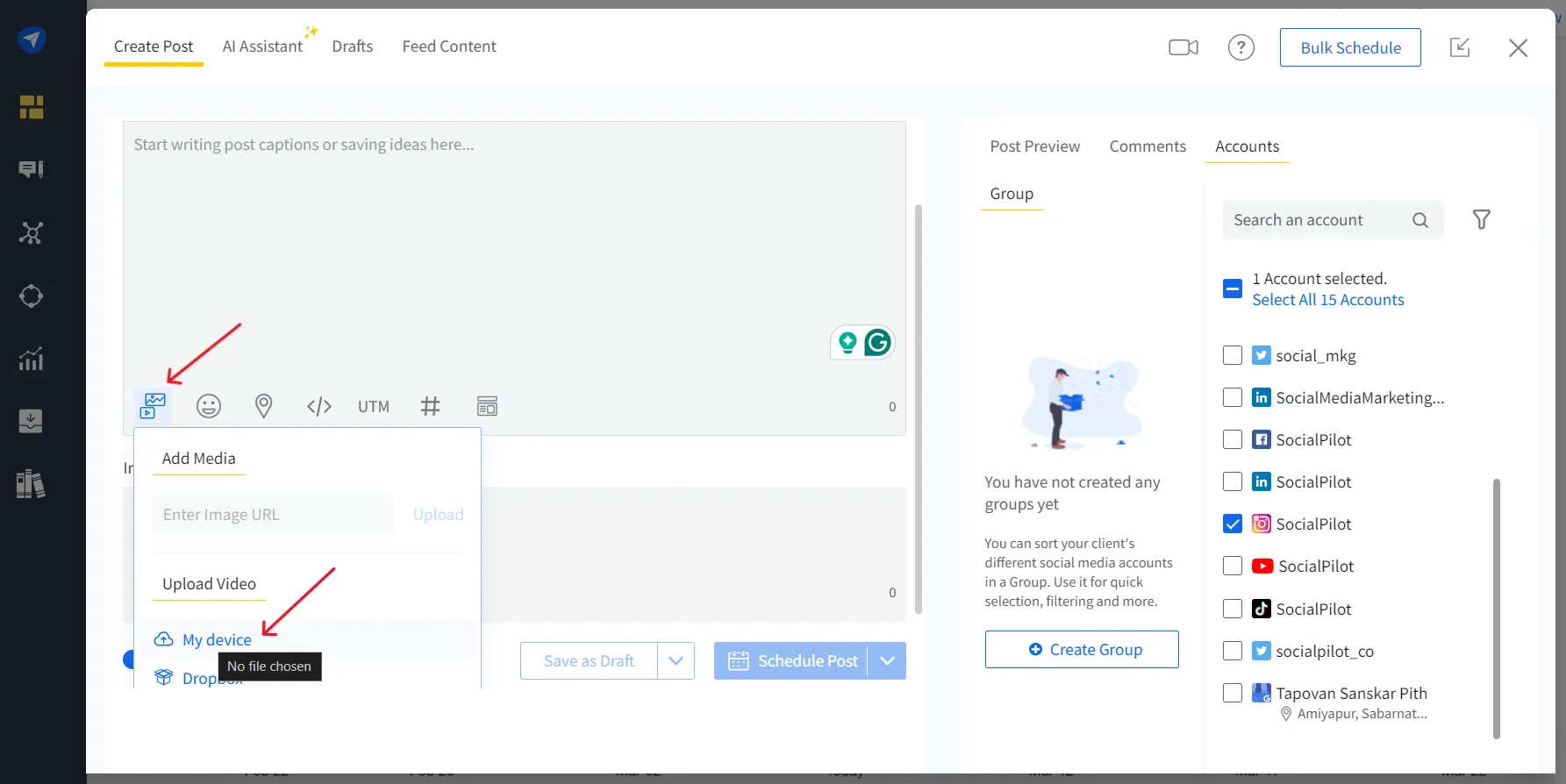Screen dimensions: 1566x784
Task: Check the SocialPilot Facebook account checkbox
Action: tap(1233, 439)
